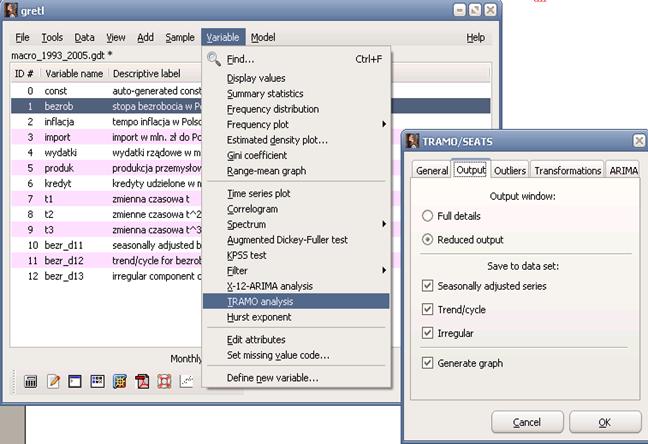This screenshot has height=444, width=648.
Task: Click the magnifier icon beside Find
Action: click(x=214, y=59)
